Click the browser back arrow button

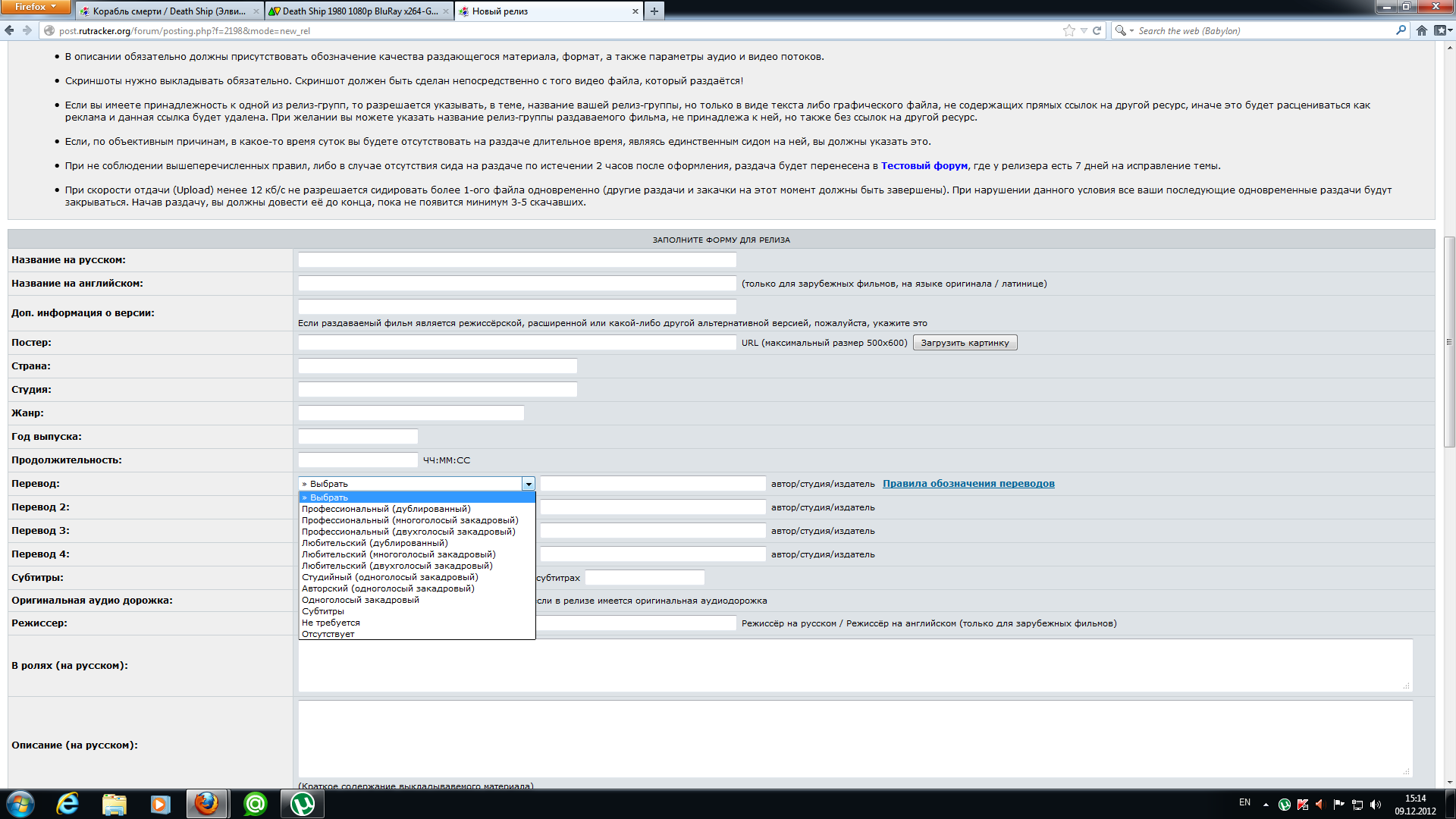(x=9, y=30)
